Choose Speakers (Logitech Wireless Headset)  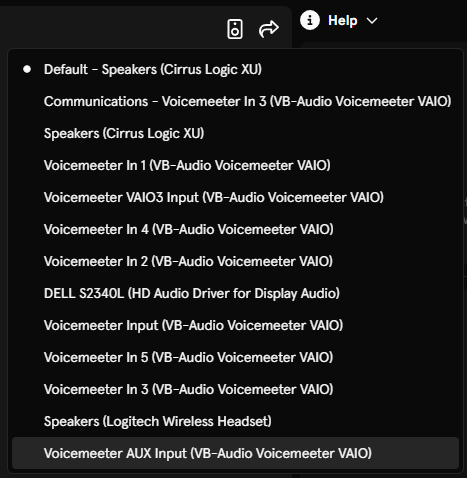[x=235, y=421]
